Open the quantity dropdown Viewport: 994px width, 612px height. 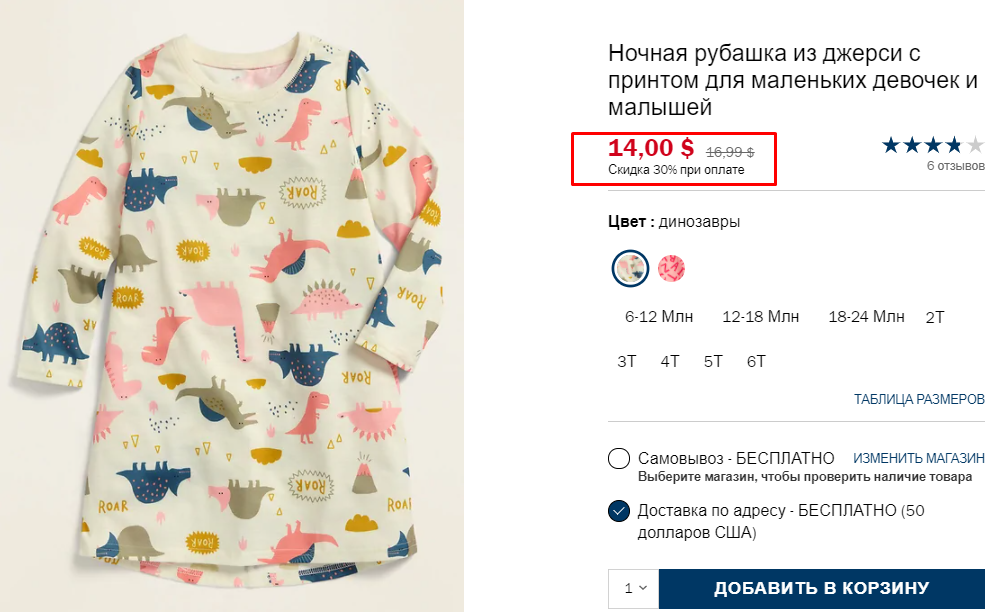634,588
